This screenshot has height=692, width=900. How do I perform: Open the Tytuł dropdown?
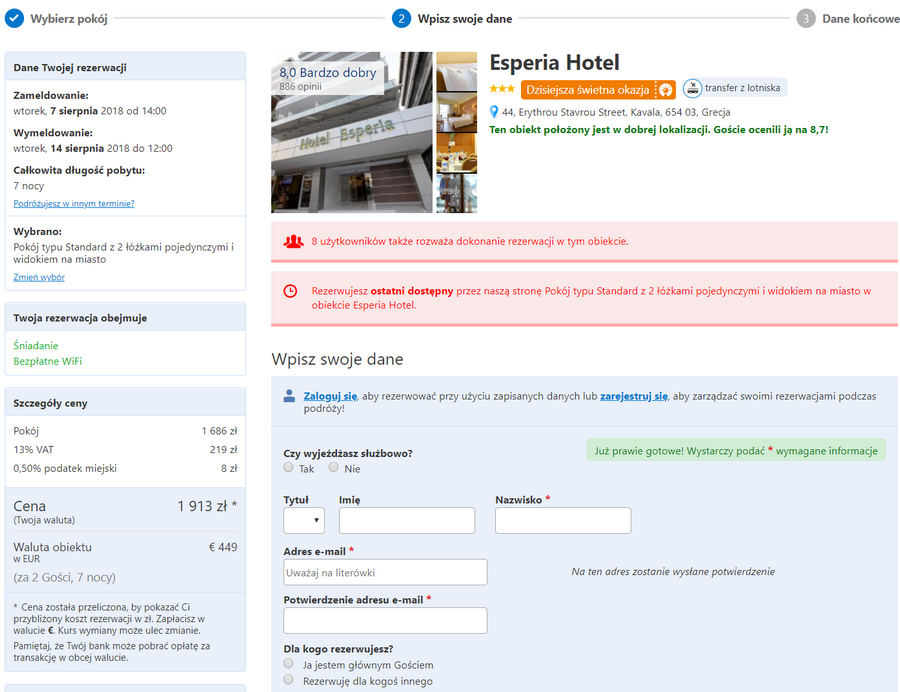click(304, 520)
